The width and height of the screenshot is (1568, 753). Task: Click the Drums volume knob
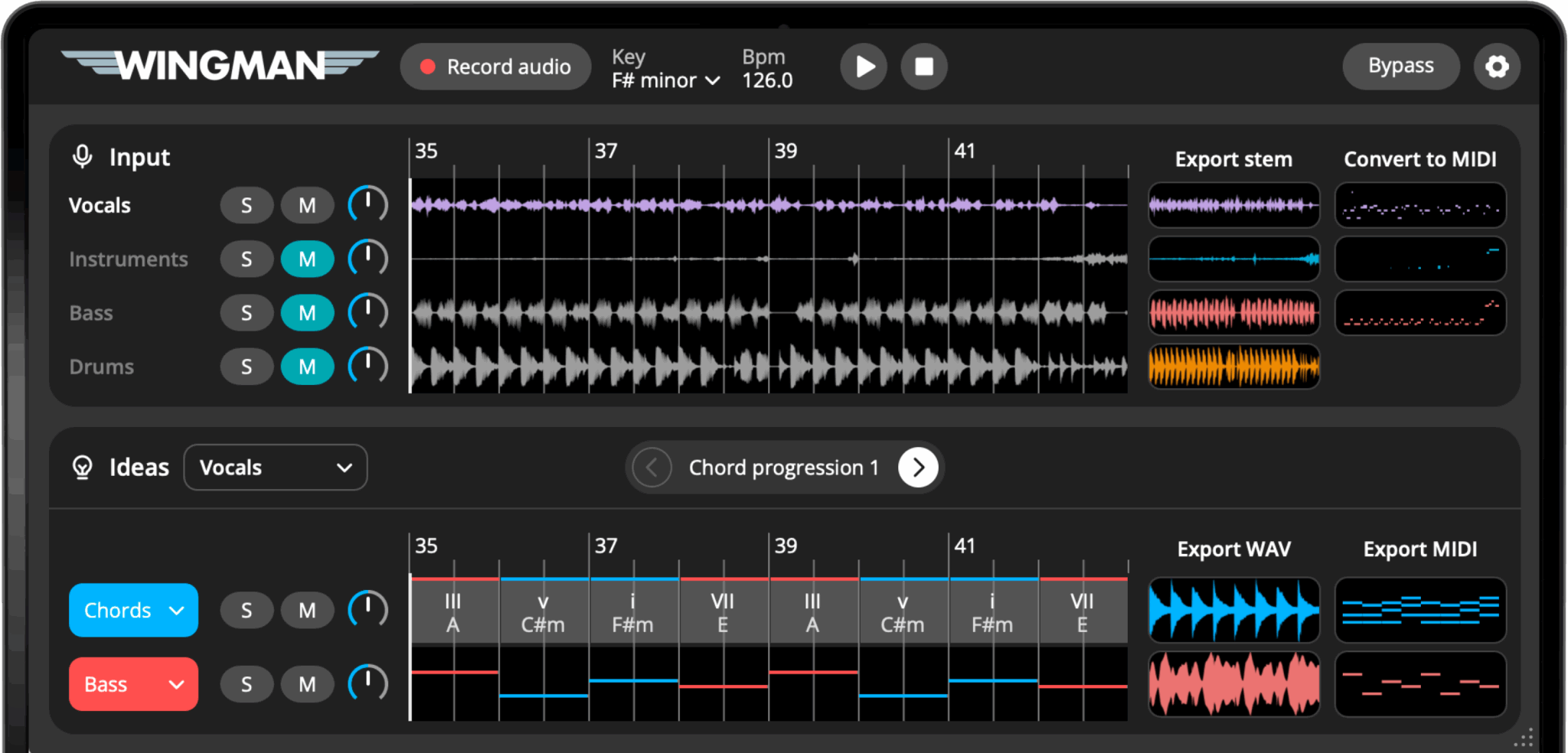pyautogui.click(x=368, y=366)
